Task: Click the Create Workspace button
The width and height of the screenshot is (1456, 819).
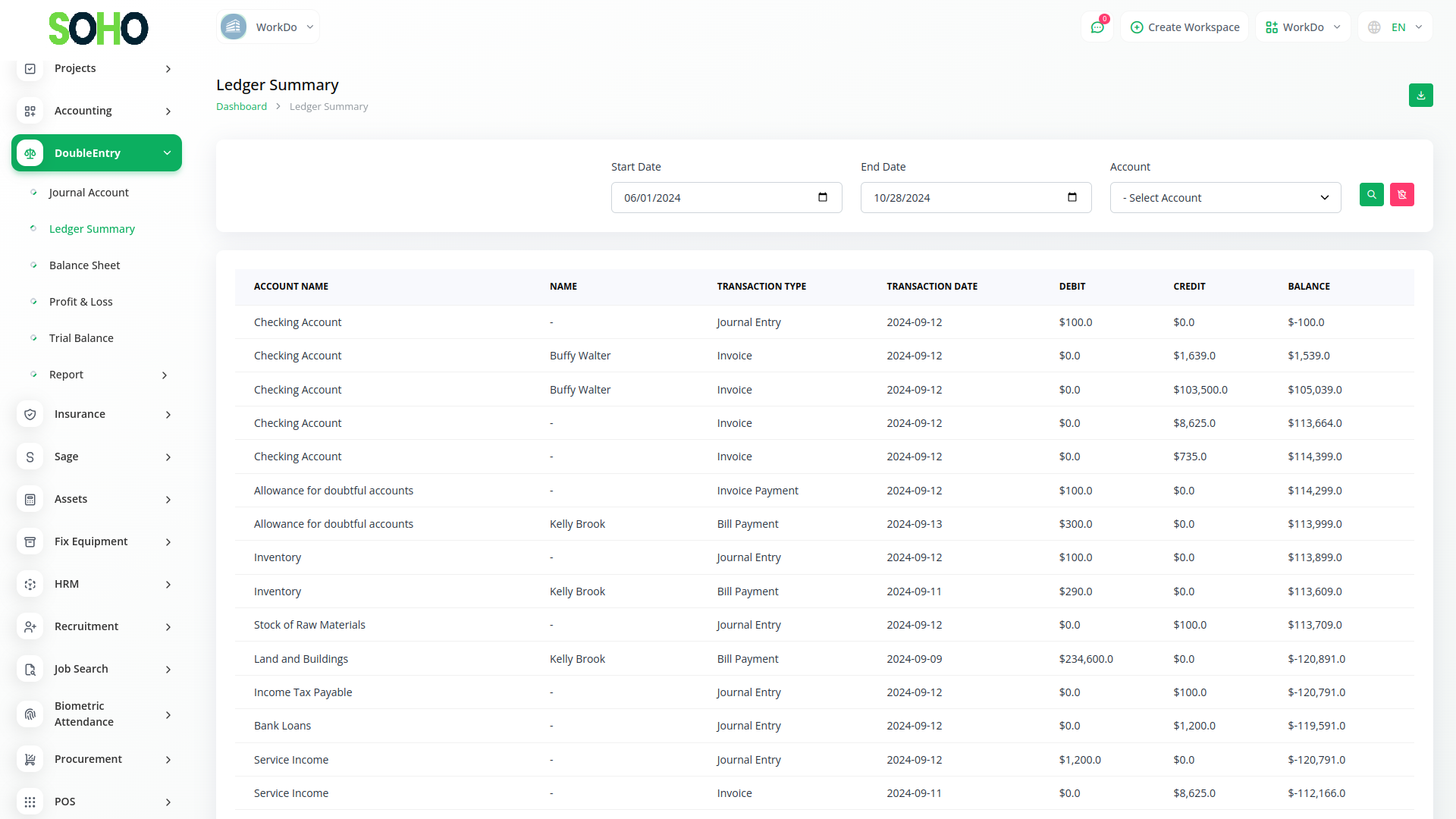Action: [1185, 27]
